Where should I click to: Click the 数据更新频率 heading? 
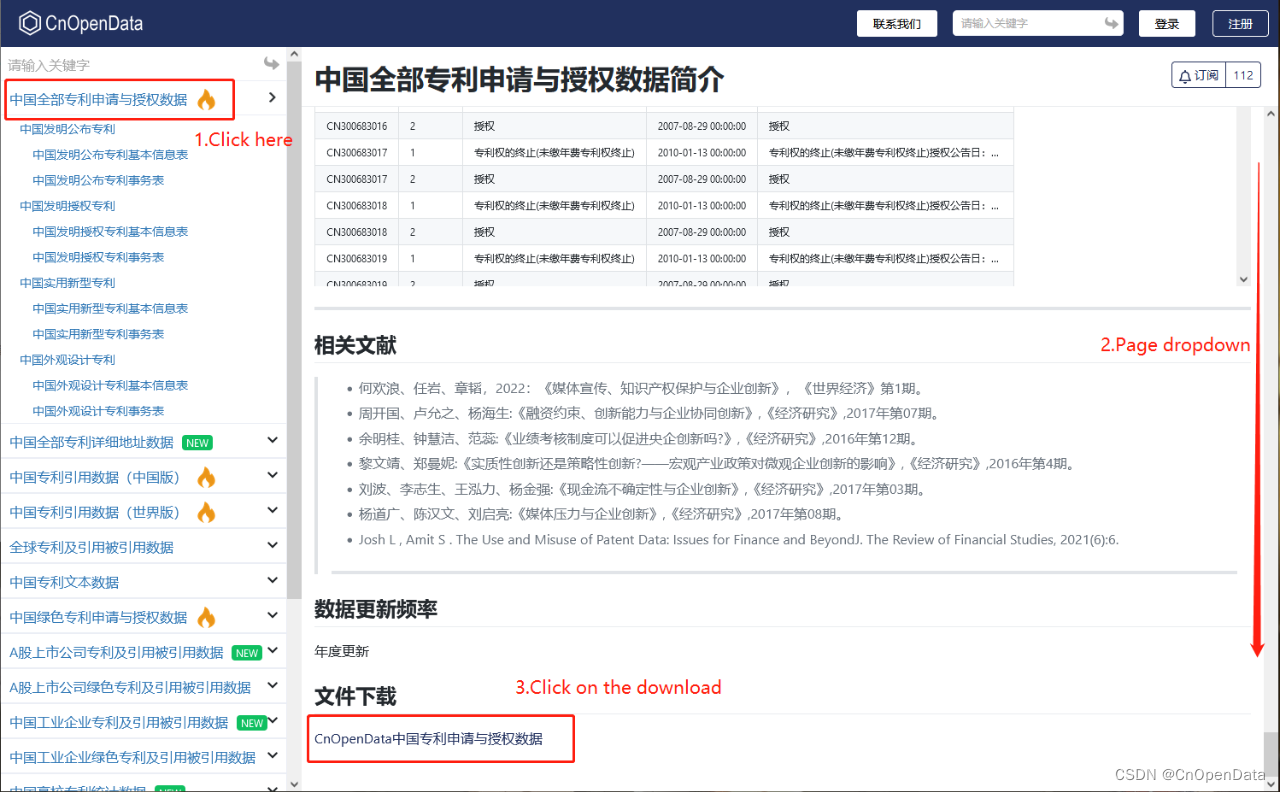click(376, 609)
